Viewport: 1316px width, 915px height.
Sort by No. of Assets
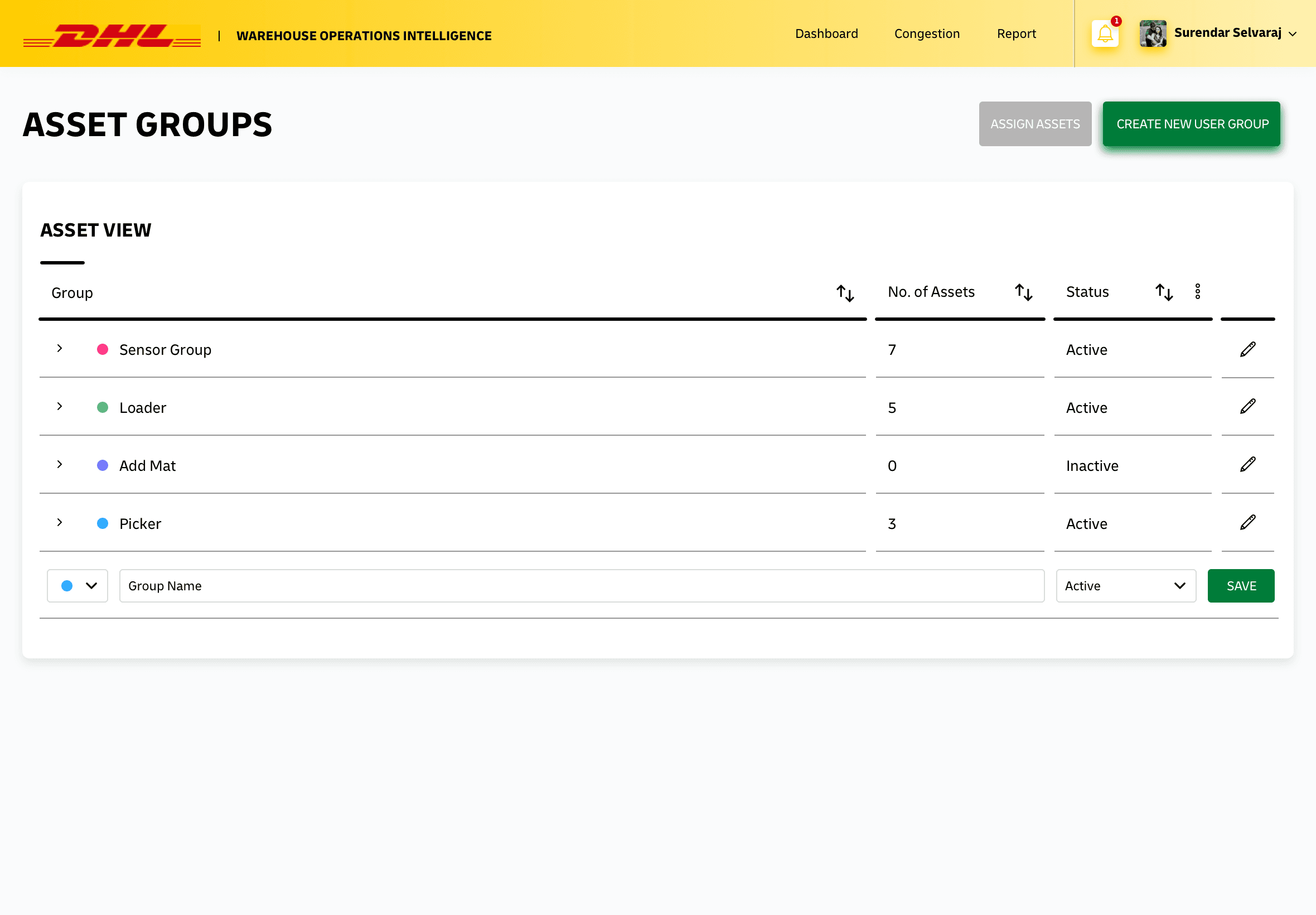click(1023, 292)
